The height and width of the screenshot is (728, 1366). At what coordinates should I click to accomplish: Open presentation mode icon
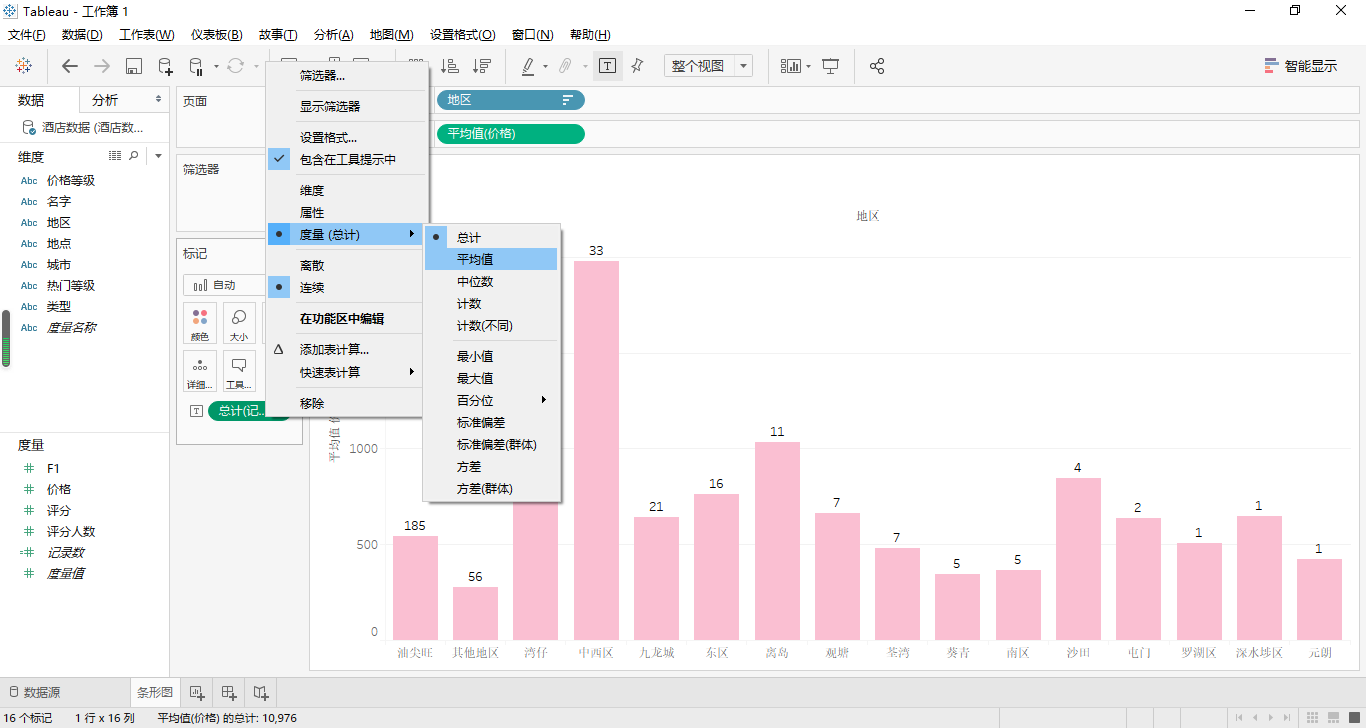coord(831,66)
